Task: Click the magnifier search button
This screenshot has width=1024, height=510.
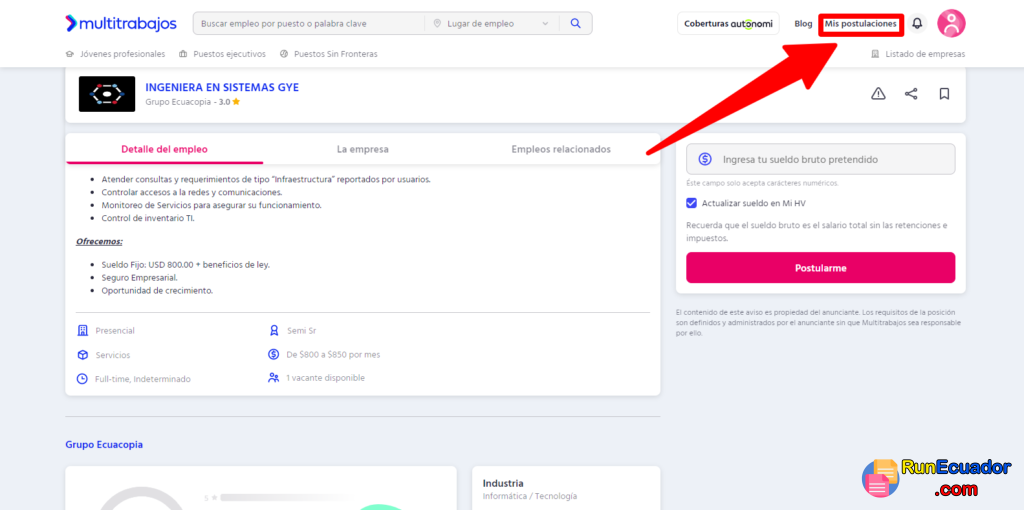Action: (575, 24)
